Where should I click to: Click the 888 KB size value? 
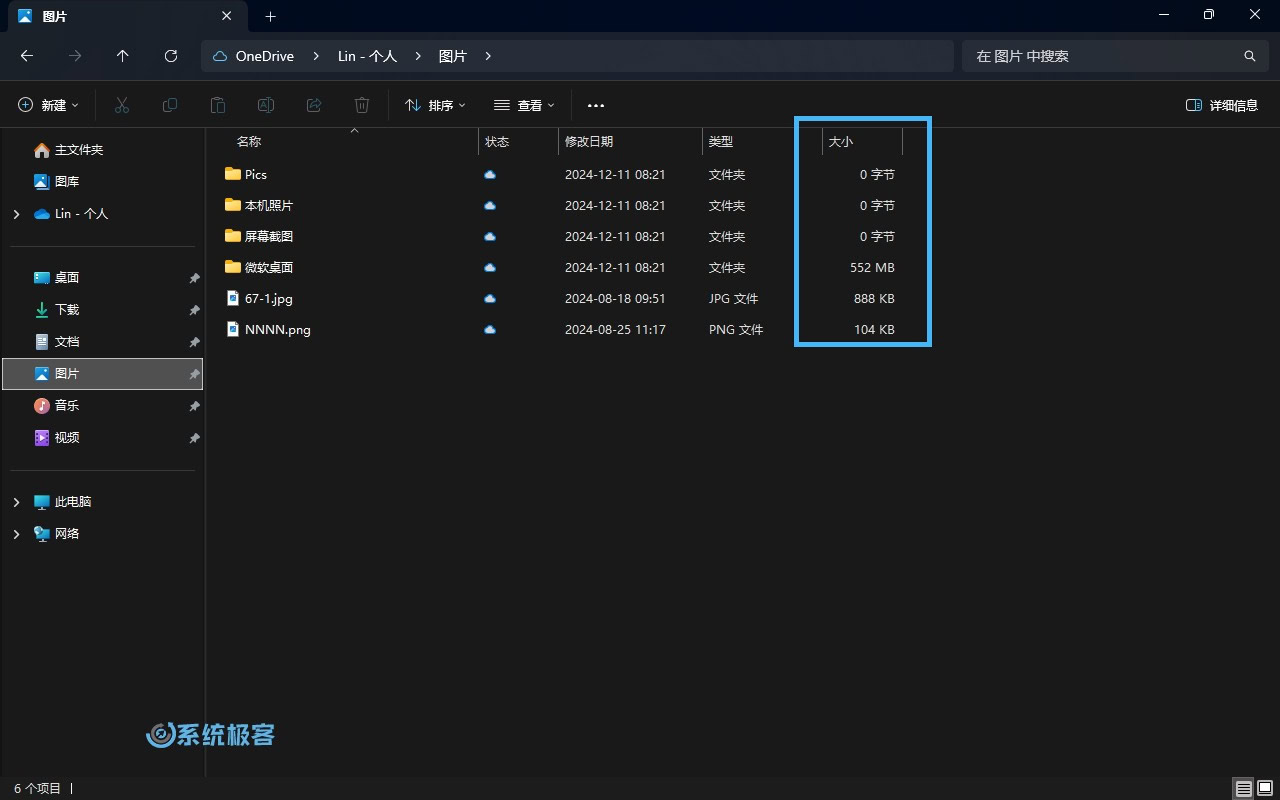tap(874, 298)
